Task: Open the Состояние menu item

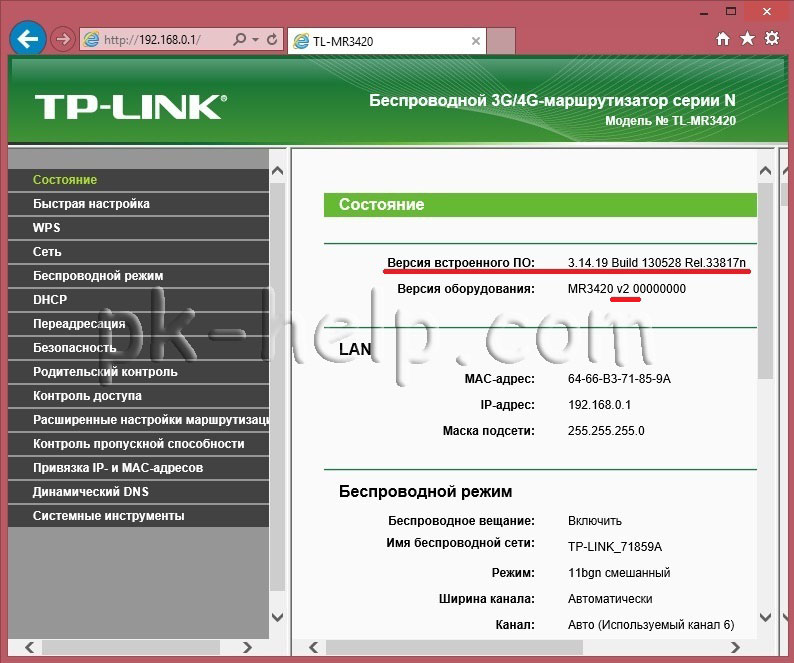Action: (138, 180)
